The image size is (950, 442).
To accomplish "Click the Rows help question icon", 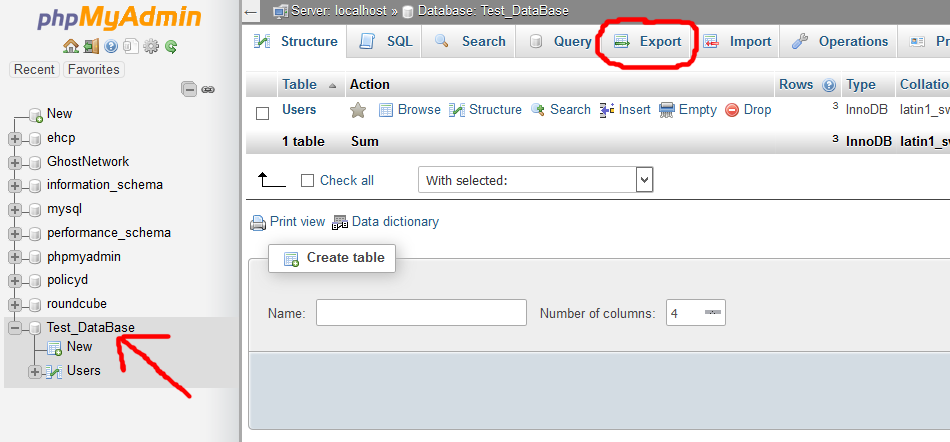I will click(829, 85).
